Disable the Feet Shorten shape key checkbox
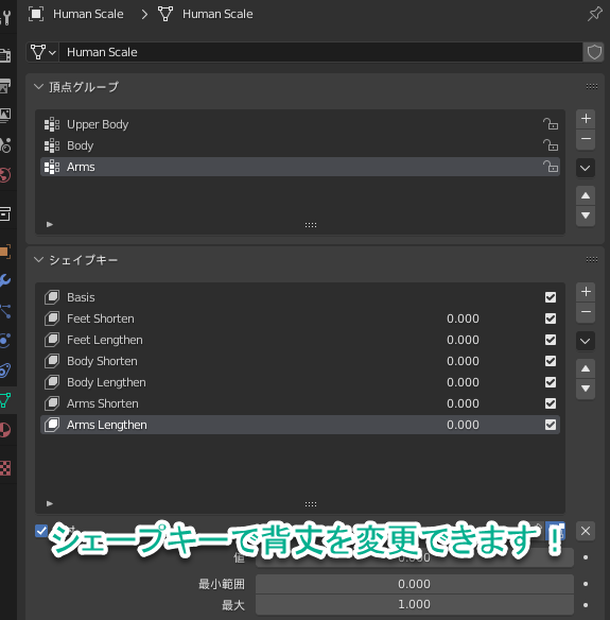The height and width of the screenshot is (620, 610). point(550,319)
